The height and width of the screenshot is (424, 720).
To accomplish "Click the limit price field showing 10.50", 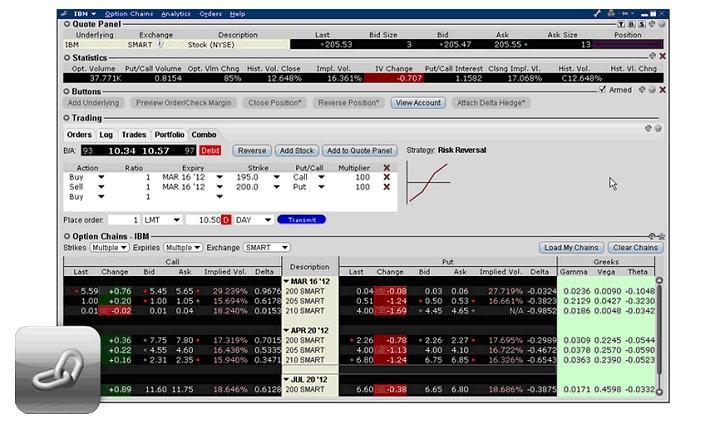I will (203, 220).
